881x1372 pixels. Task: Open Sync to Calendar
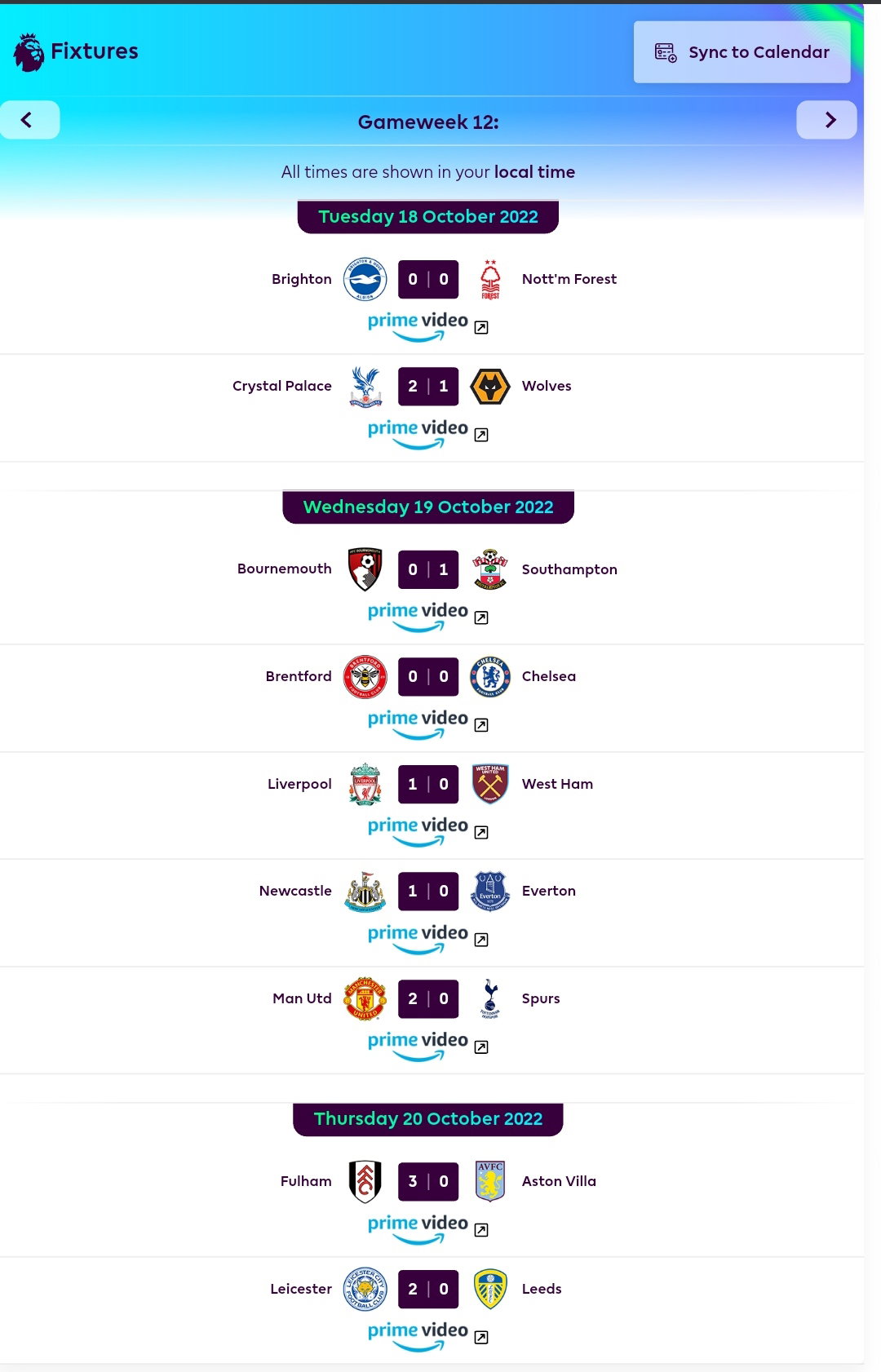(742, 52)
